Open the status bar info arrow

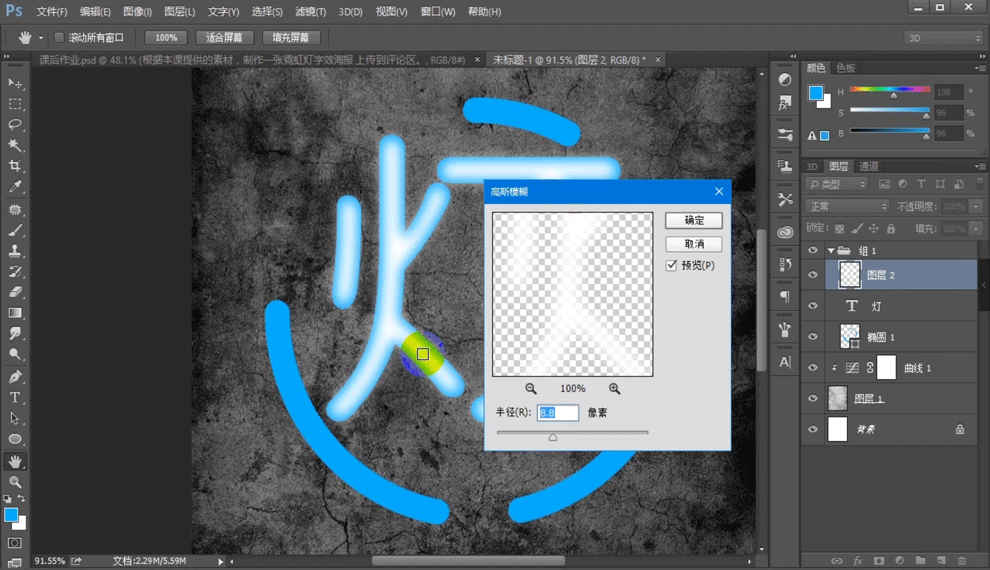220,561
